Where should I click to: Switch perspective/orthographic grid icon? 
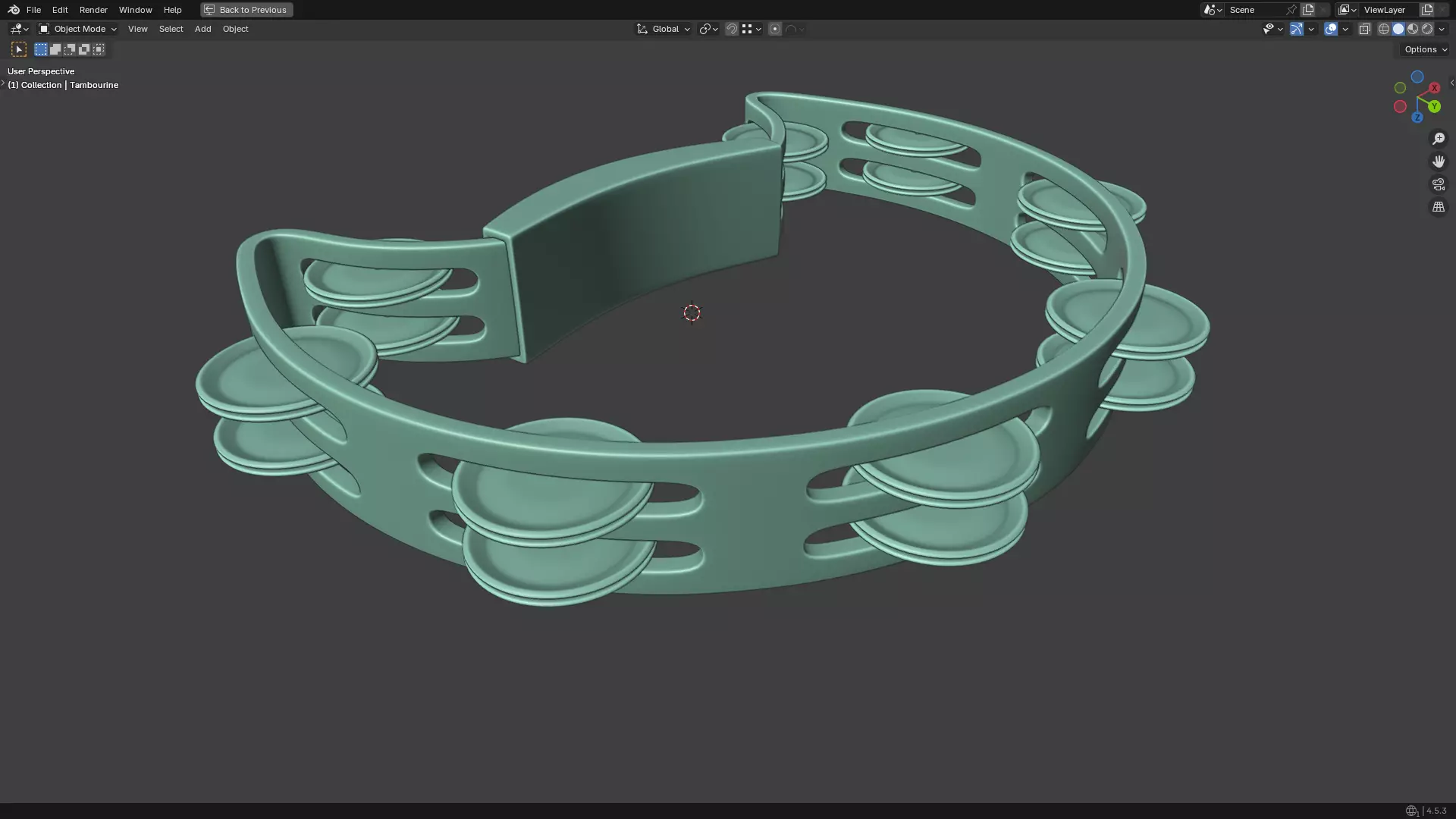coord(1438,207)
